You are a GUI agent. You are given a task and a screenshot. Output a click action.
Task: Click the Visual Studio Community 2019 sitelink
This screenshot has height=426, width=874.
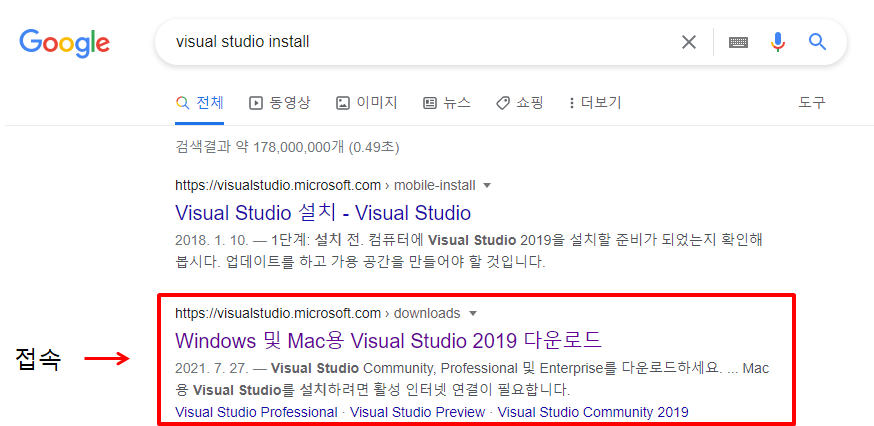pos(593,413)
